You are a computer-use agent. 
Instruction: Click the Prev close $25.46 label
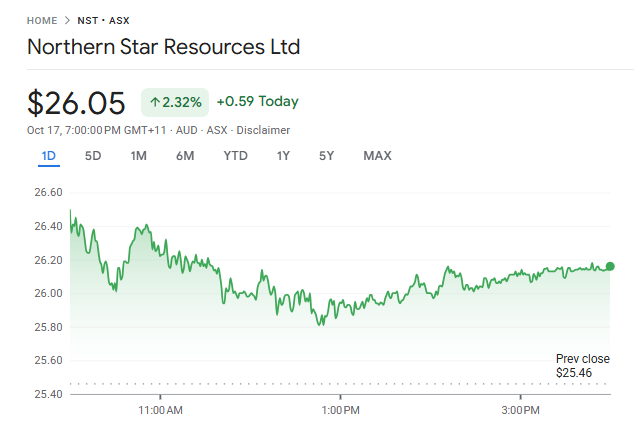[582, 365]
